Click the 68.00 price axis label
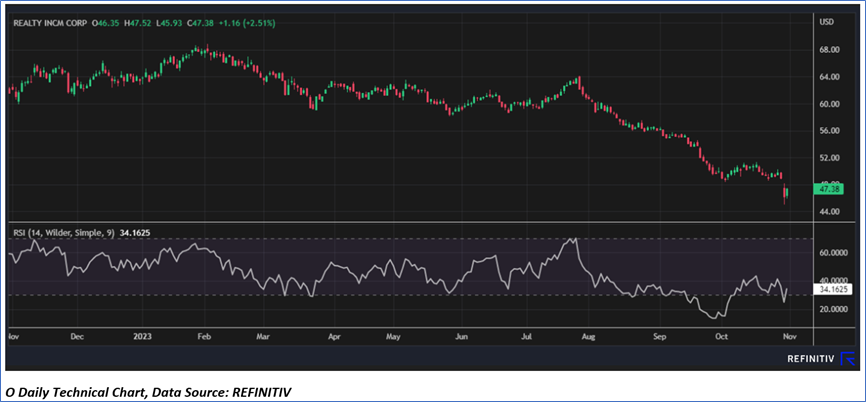Image resolution: width=866 pixels, height=402 pixels. pos(828,50)
